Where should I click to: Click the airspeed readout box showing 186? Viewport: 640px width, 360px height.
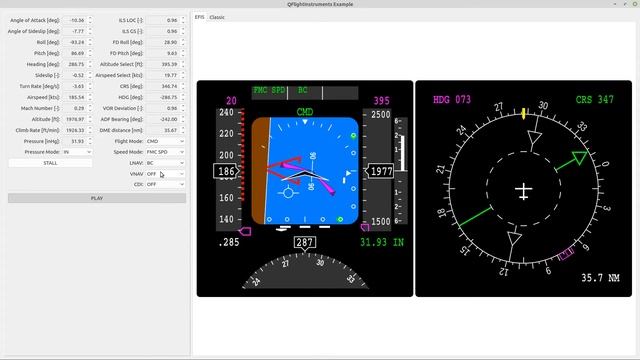click(225, 171)
